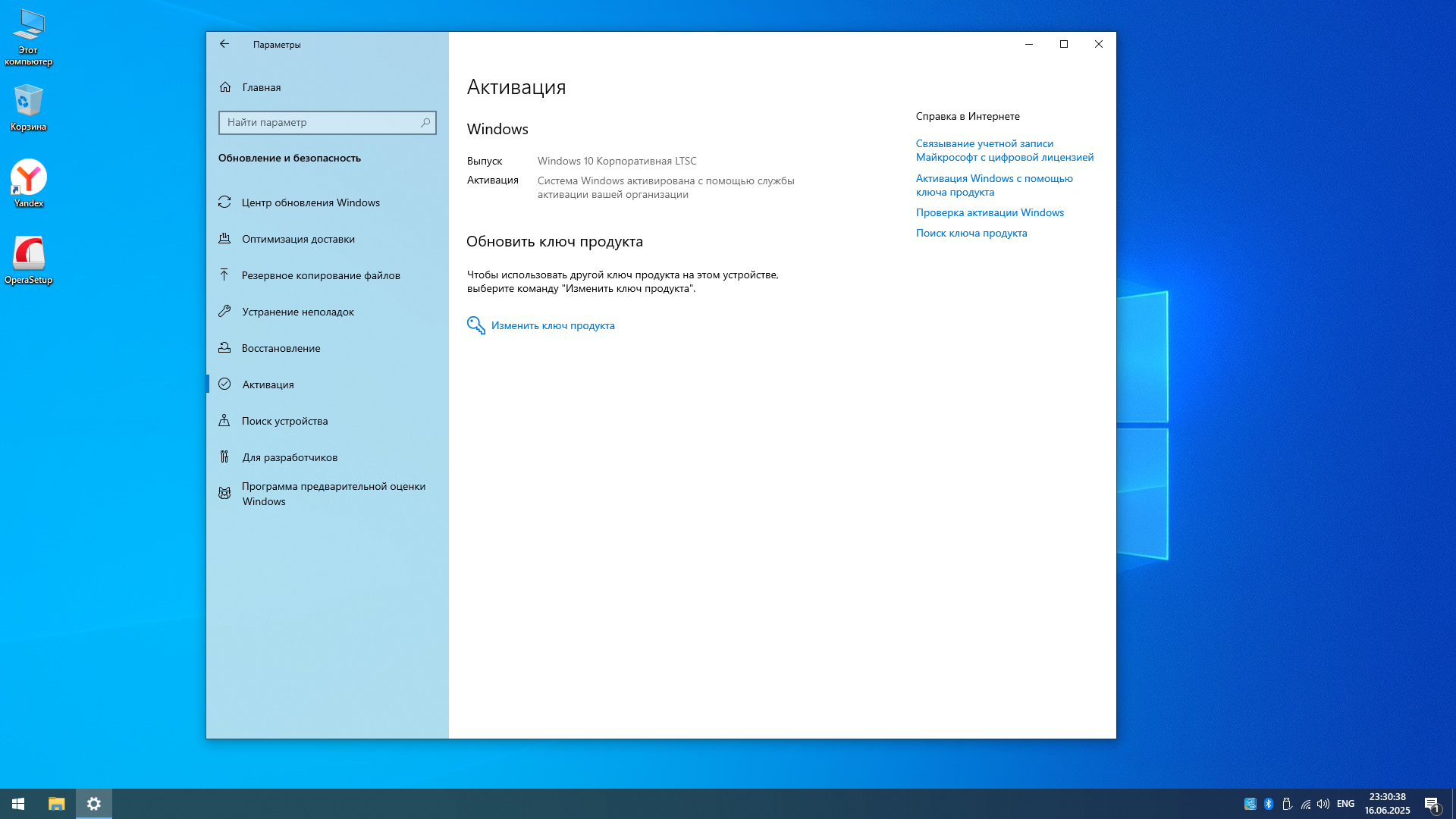Open Поиск ключа продукта help link
The height and width of the screenshot is (819, 1456).
(x=971, y=233)
